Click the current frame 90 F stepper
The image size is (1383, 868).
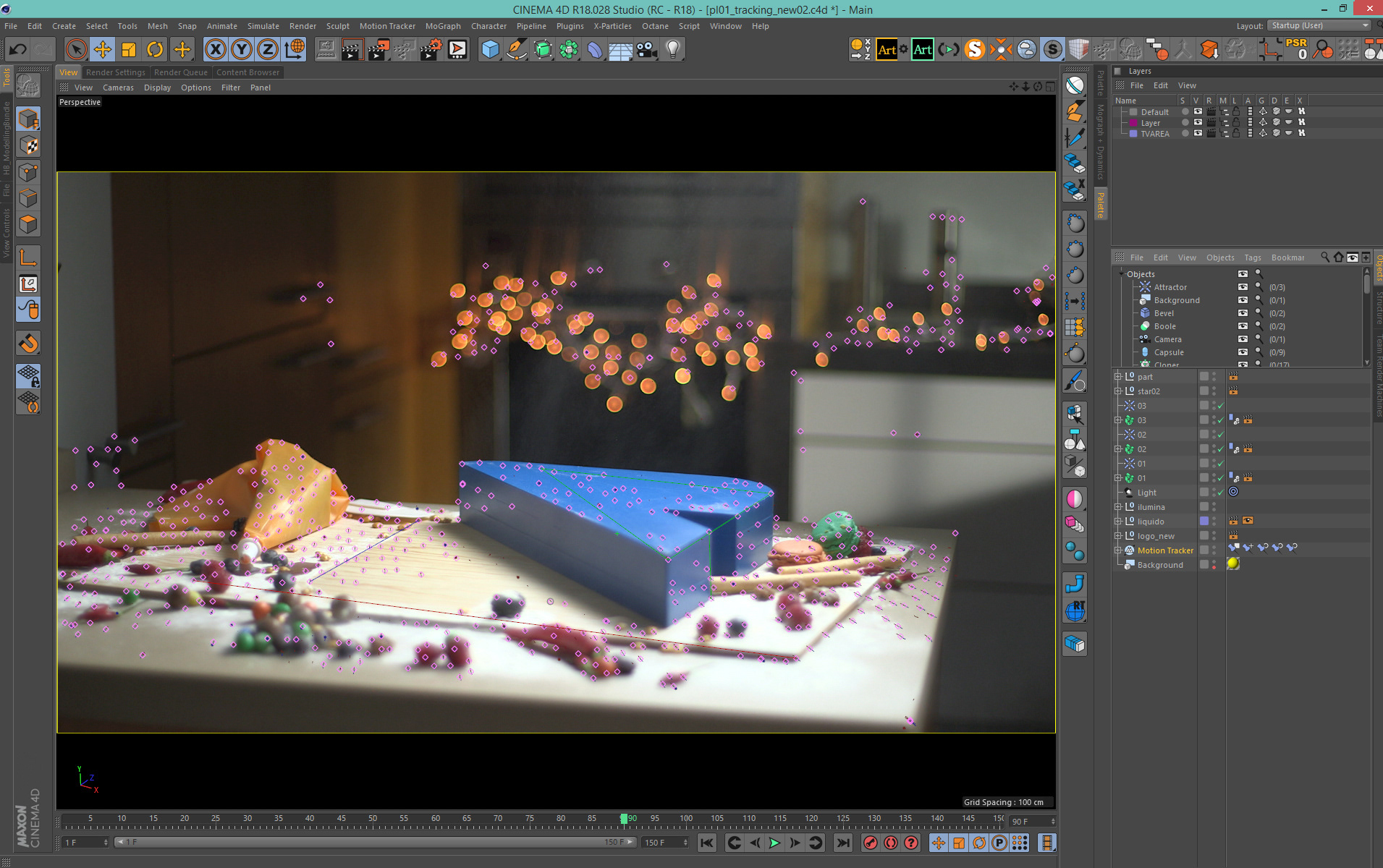click(1053, 822)
